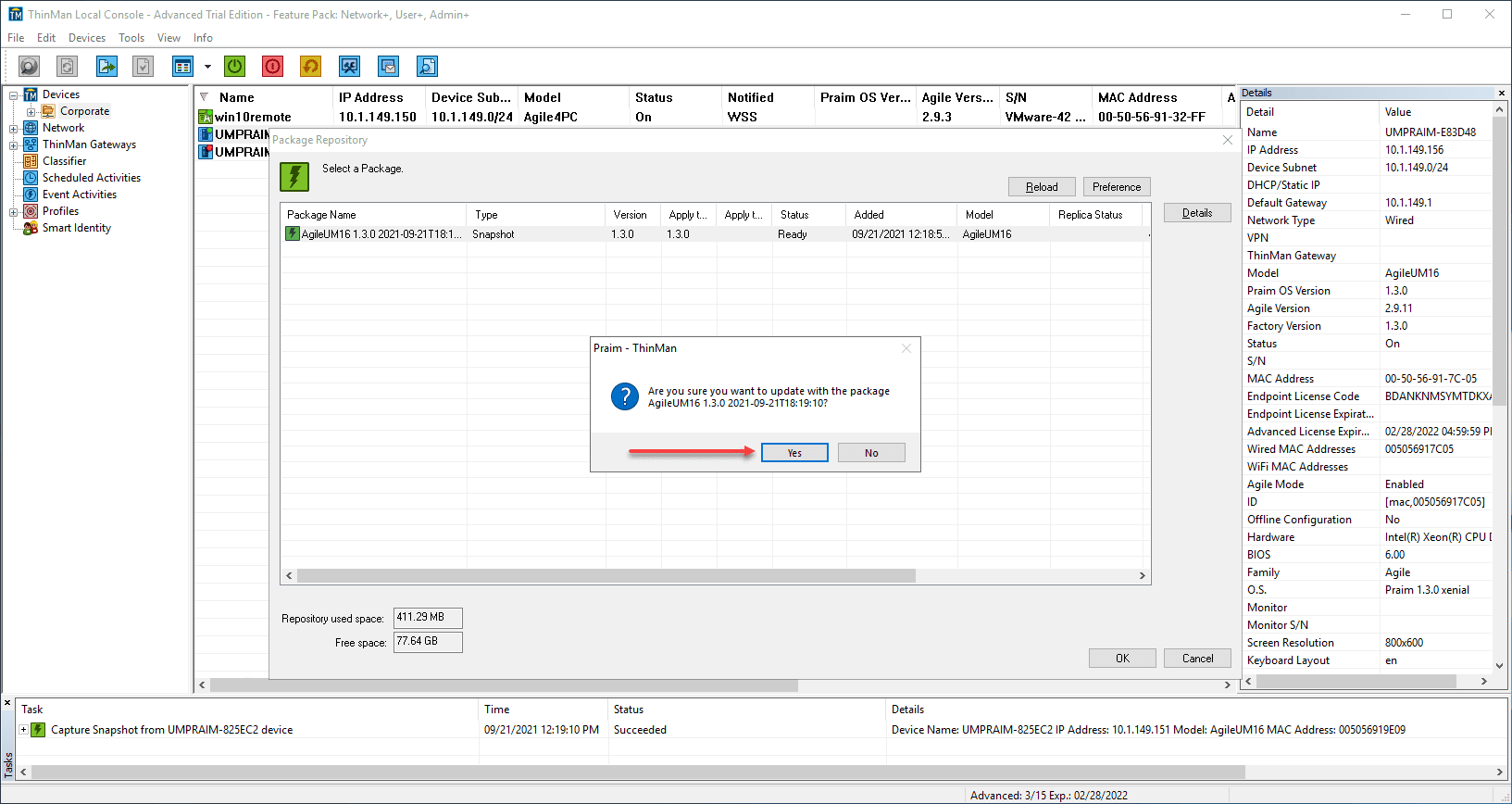Sort packages by the Added column header
This screenshot has height=804, width=1512.
(x=902, y=215)
